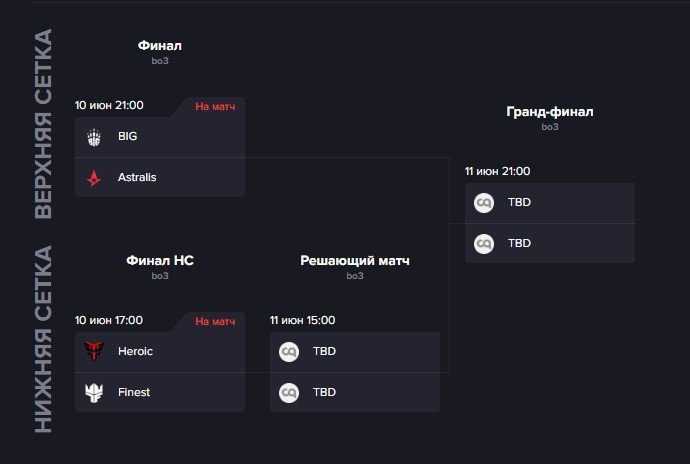This screenshot has height=464, width=690.
Task: Click the 'ВЕРХНЯЯ СЕТКА' vertical label
Action: (x=43, y=124)
